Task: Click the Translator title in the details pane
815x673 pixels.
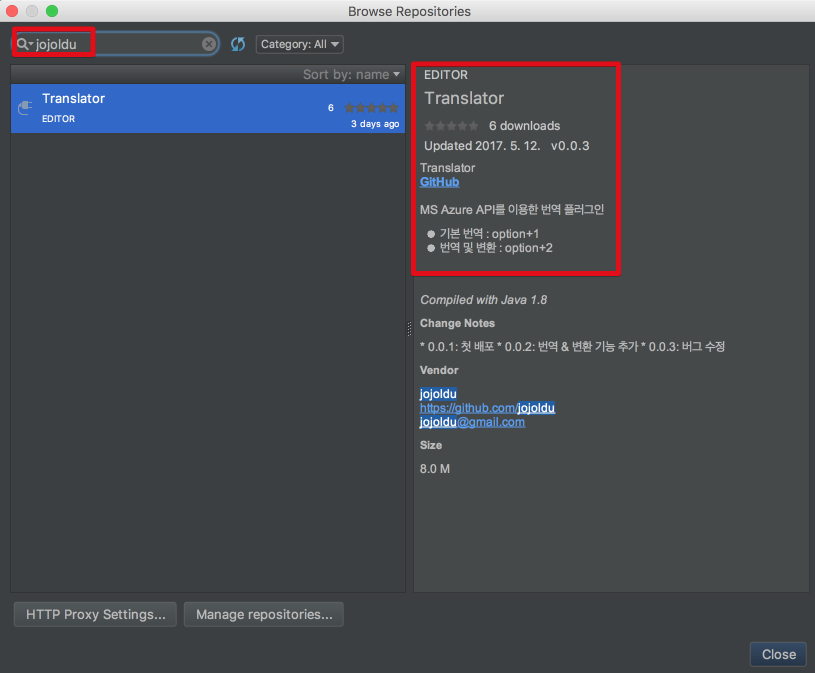Action: pyautogui.click(x=464, y=98)
